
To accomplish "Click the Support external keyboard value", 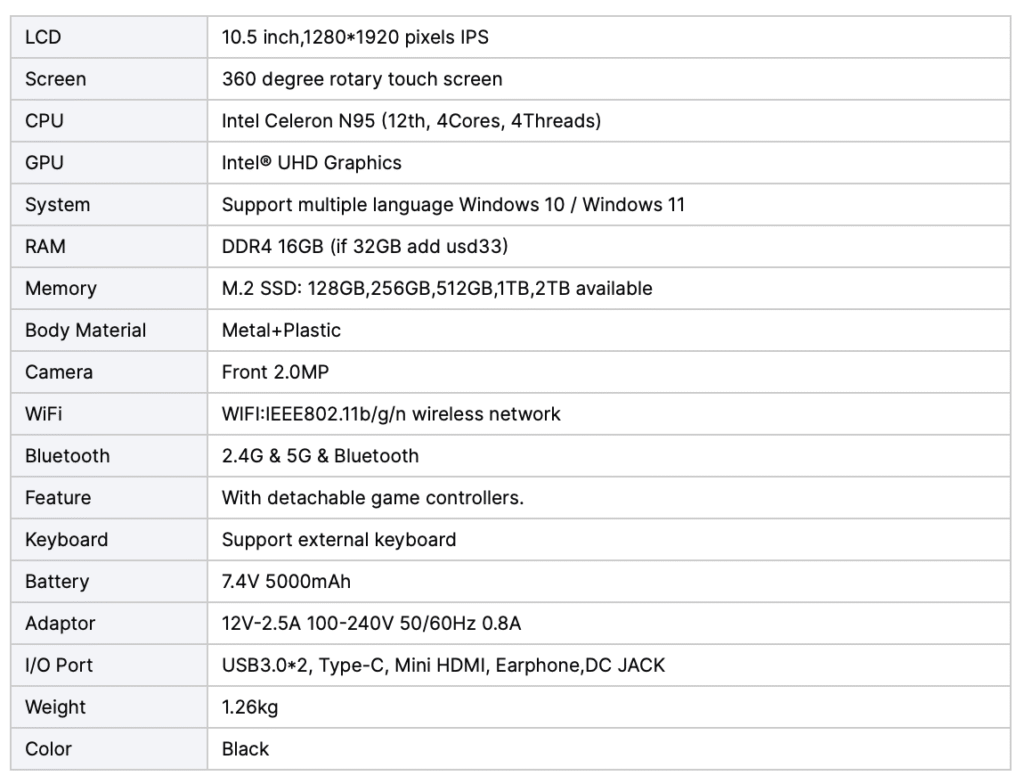I will click(x=338, y=540).
